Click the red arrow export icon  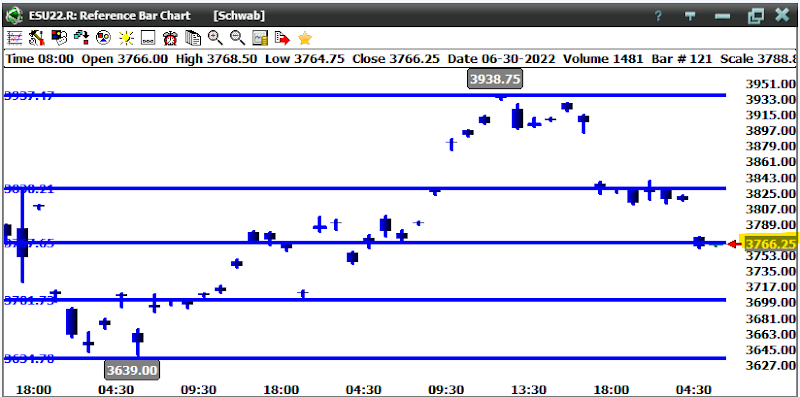pyautogui.click(x=282, y=38)
